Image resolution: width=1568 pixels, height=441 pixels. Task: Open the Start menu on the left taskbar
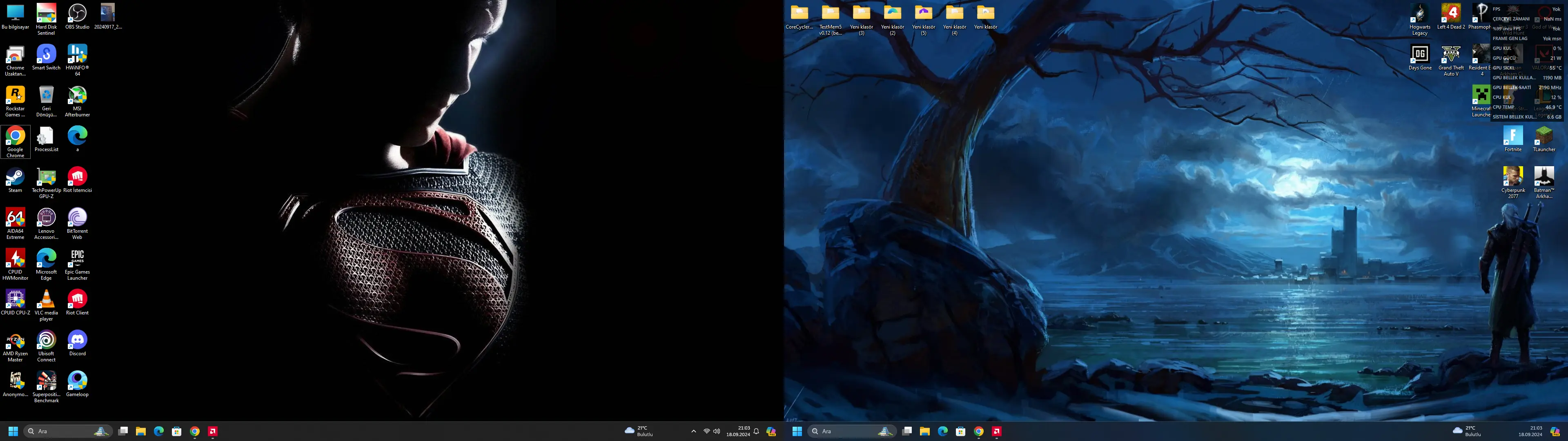pos(13,431)
